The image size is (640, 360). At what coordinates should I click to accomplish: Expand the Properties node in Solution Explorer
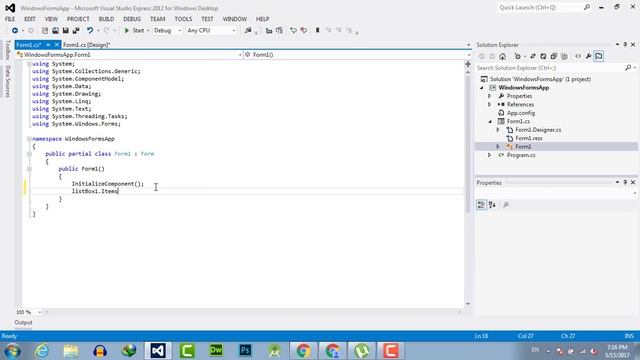[490, 96]
